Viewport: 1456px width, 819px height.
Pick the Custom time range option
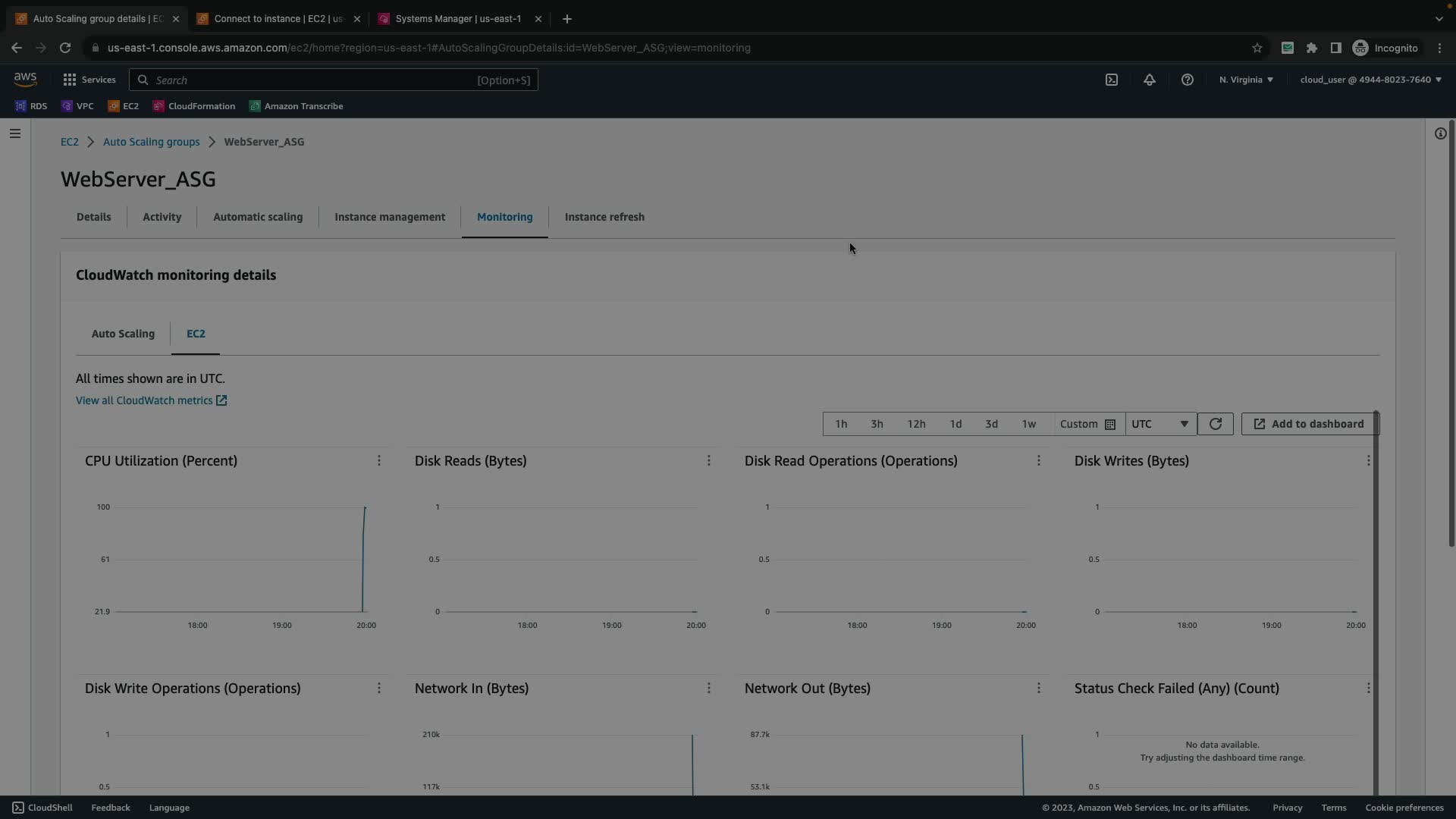tap(1087, 424)
